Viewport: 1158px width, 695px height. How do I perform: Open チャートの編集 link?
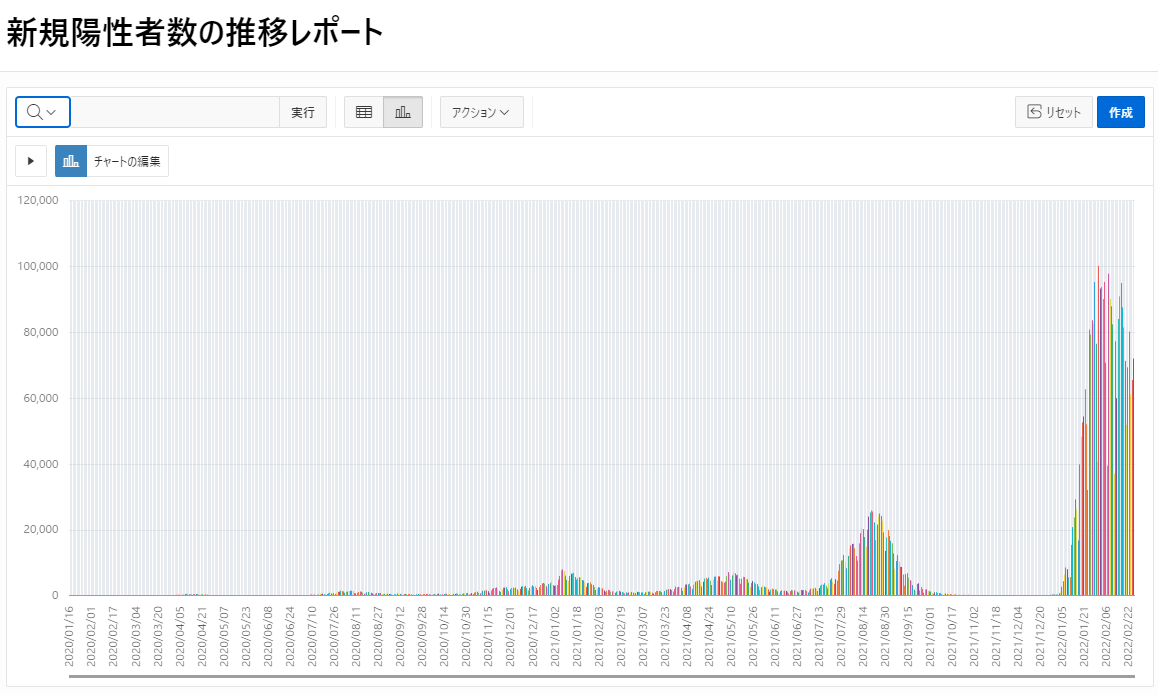(127, 161)
